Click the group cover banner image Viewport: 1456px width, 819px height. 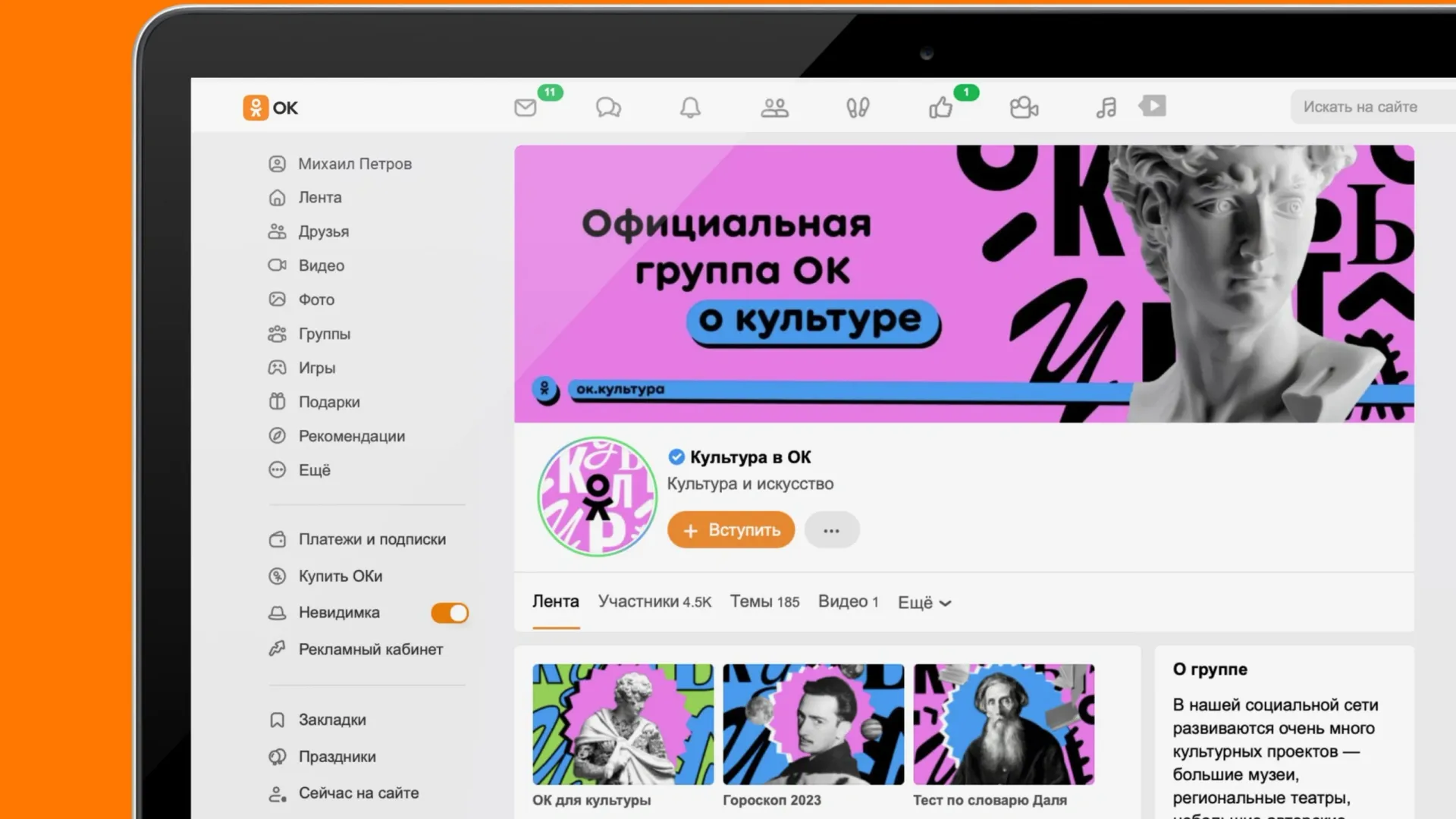(964, 284)
